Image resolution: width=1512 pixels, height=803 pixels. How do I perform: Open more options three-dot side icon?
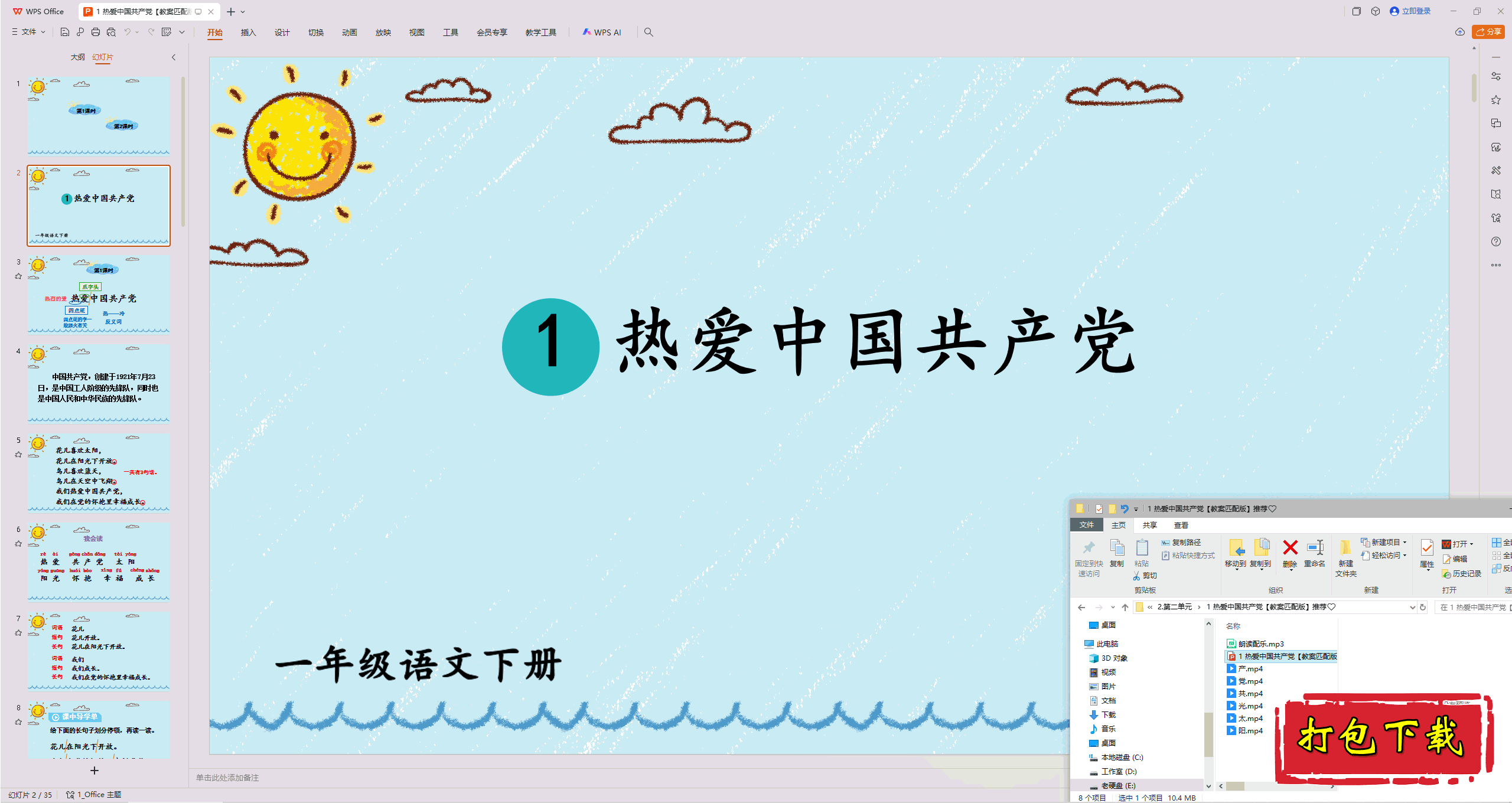pos(1495,265)
